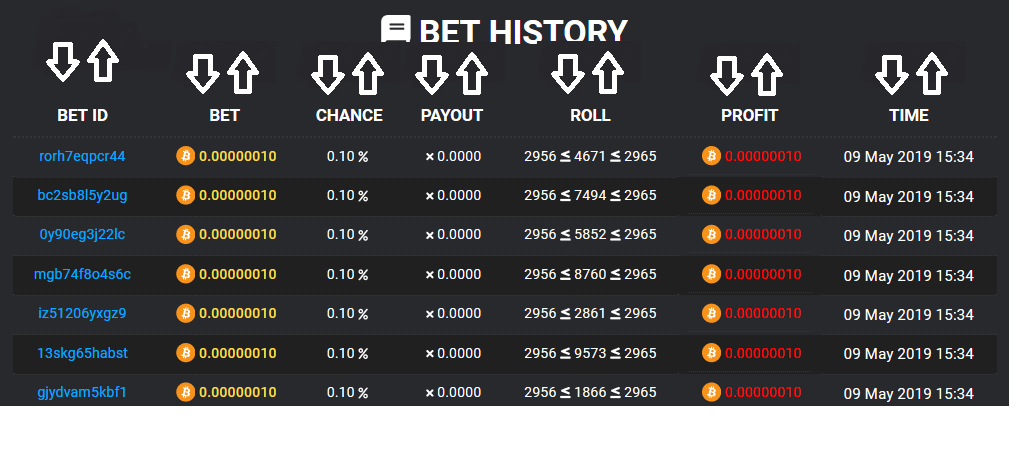Click the up arrow above Profit column
1021x461 pixels.
point(766,73)
